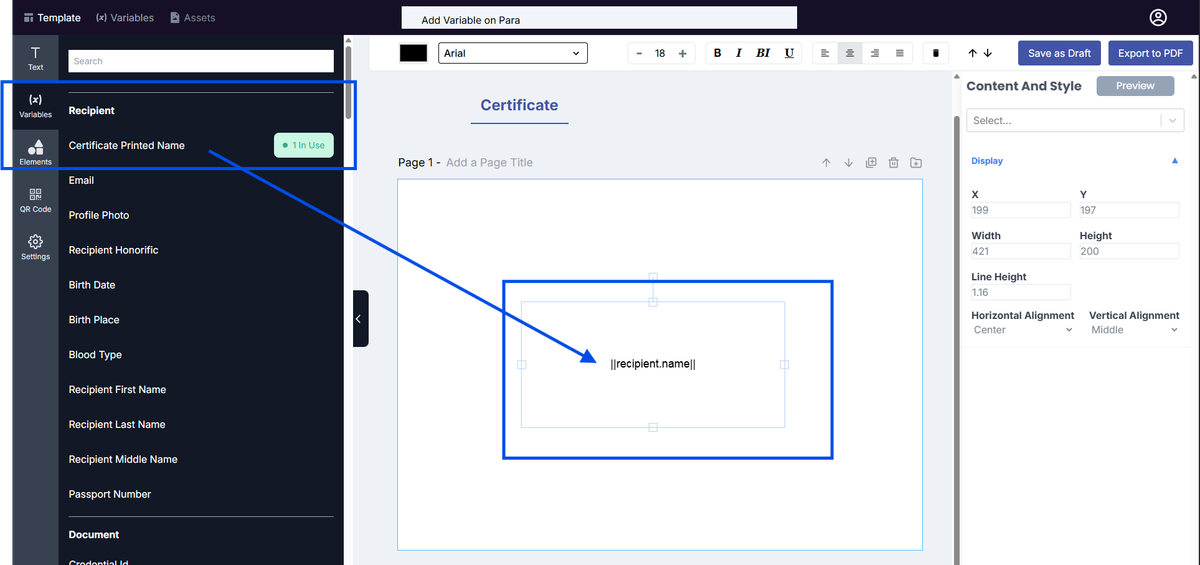Bring element forward with up arrow
The width and height of the screenshot is (1200, 565).
(972, 53)
